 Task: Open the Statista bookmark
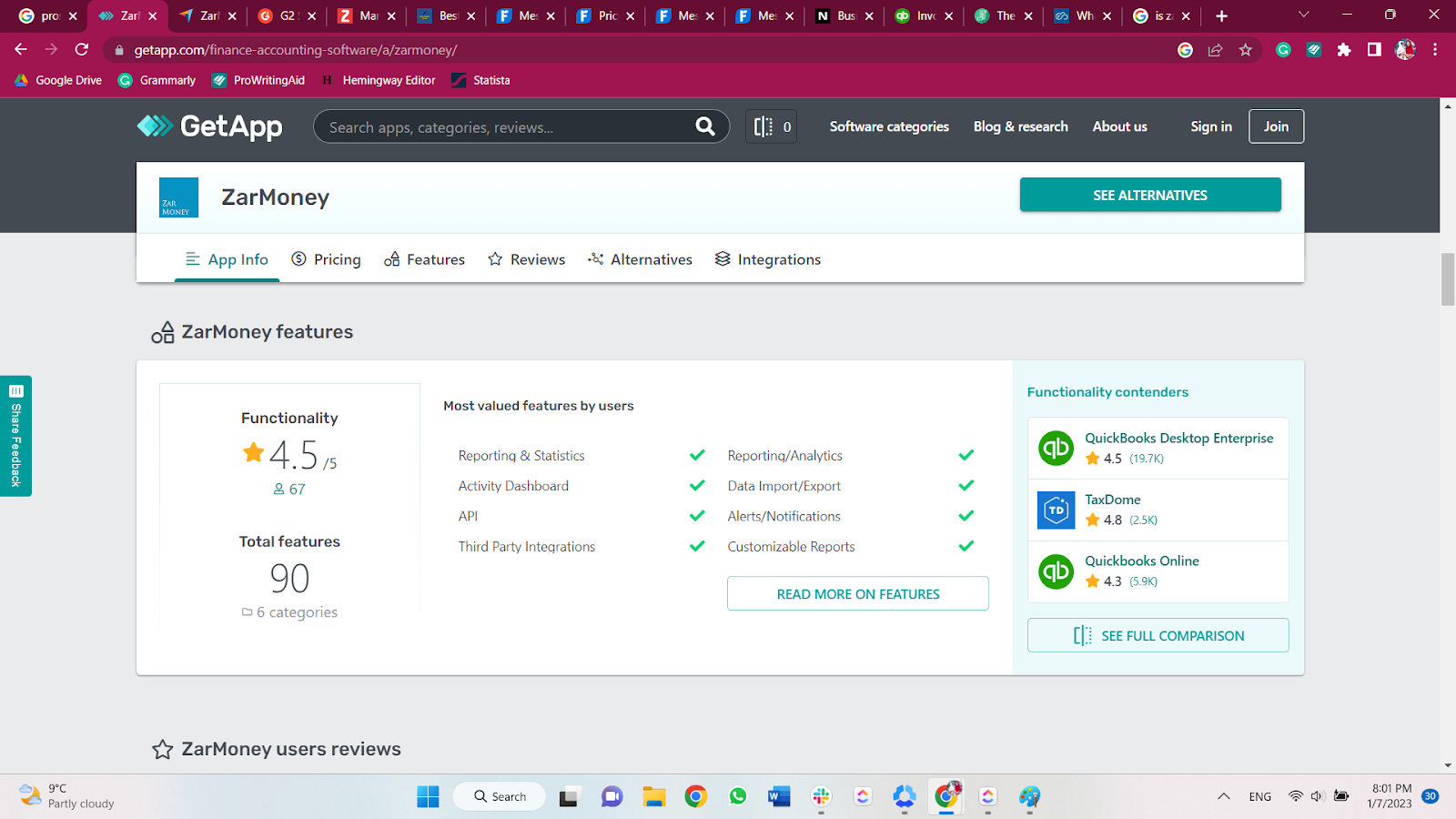click(480, 80)
